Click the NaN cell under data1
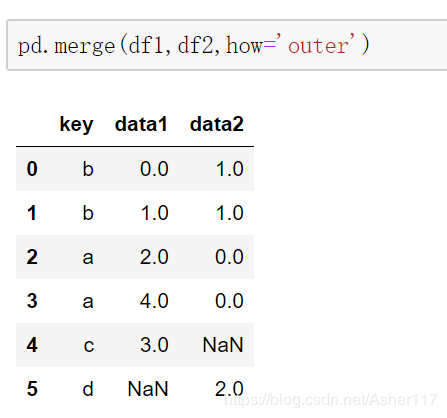 (x=148, y=389)
